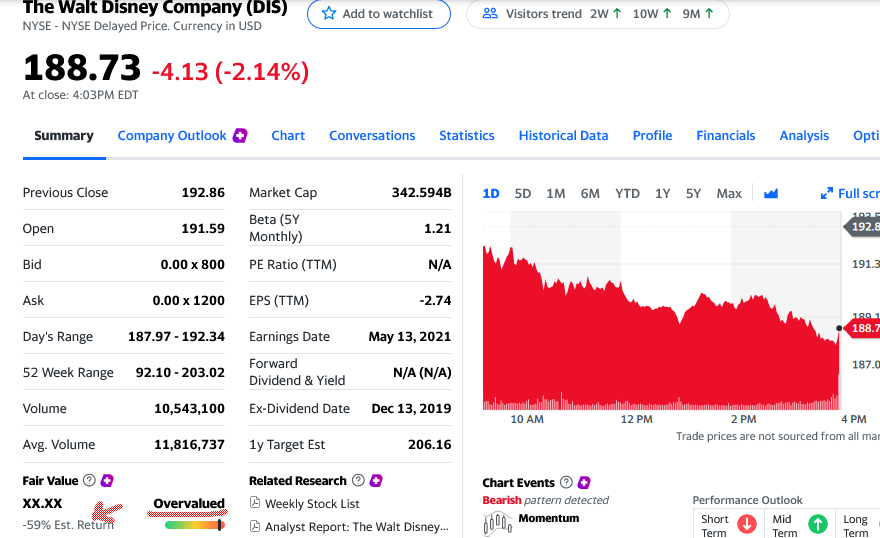Select the 6M chart range

click(x=590, y=194)
